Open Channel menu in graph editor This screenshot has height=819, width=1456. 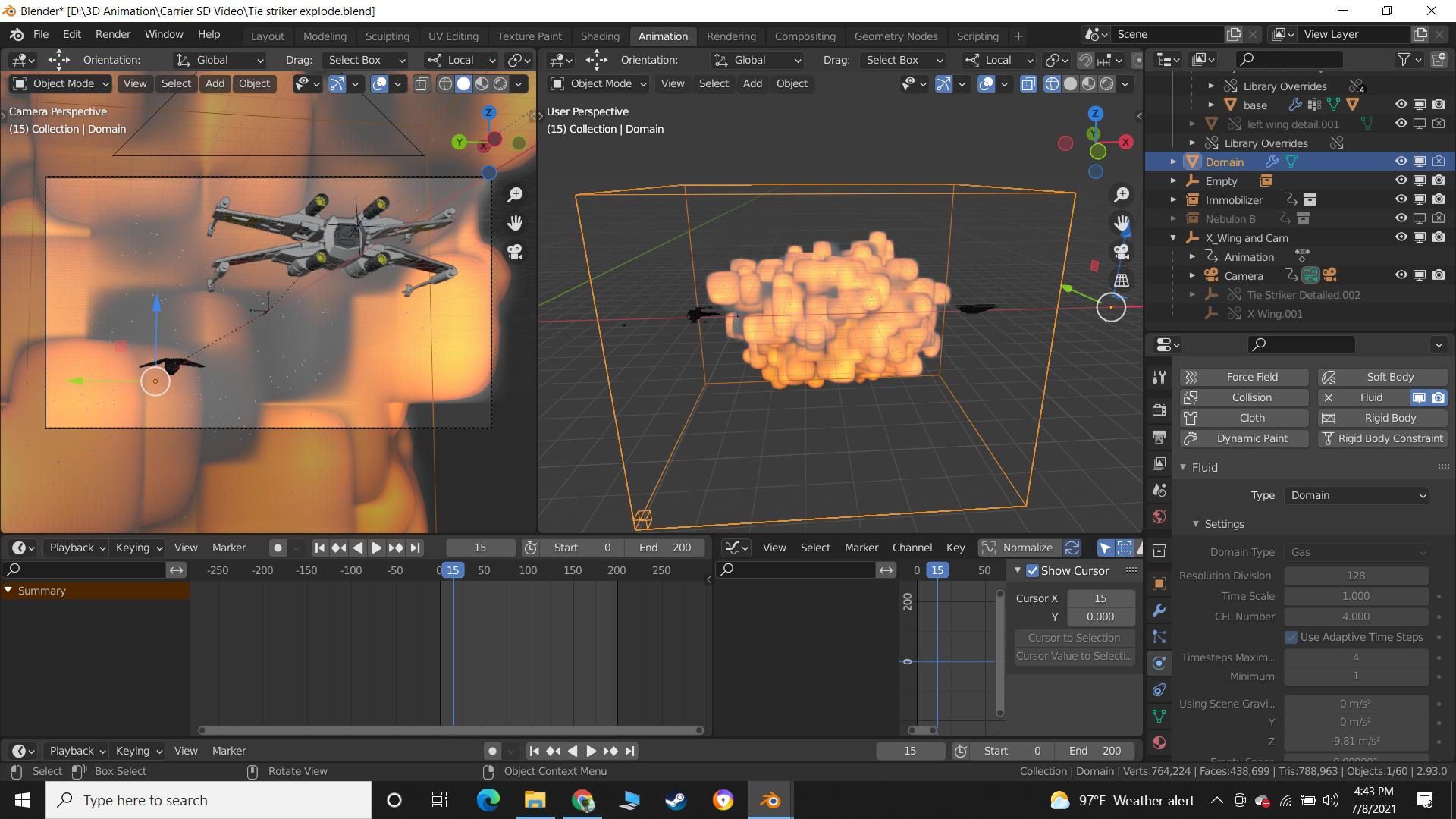click(x=912, y=548)
